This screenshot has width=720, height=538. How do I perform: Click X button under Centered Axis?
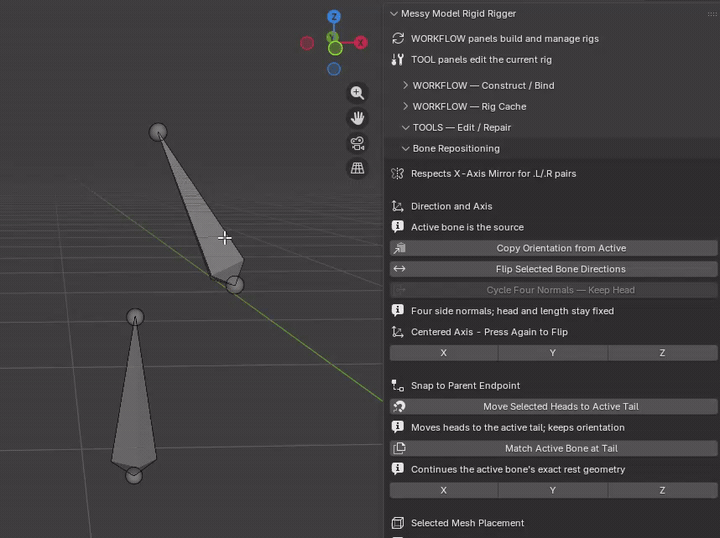click(444, 353)
